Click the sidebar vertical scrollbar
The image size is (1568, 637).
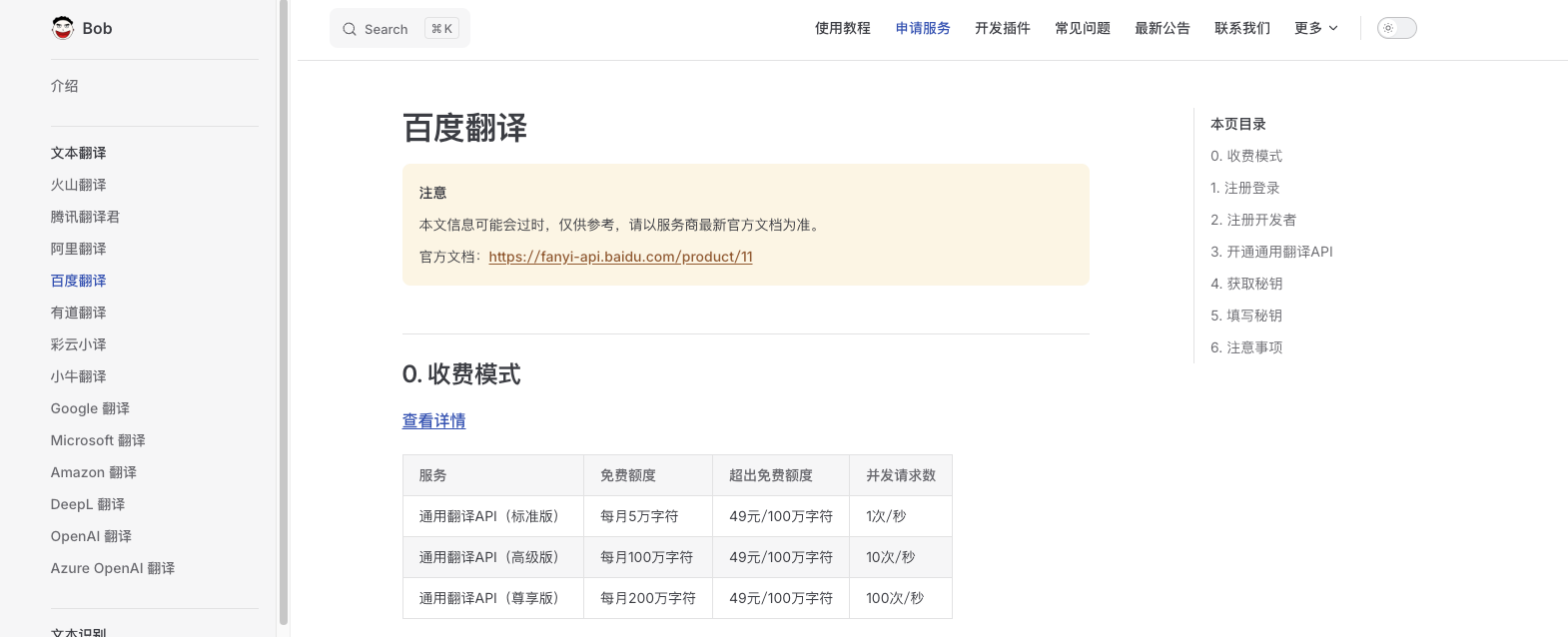point(284,312)
